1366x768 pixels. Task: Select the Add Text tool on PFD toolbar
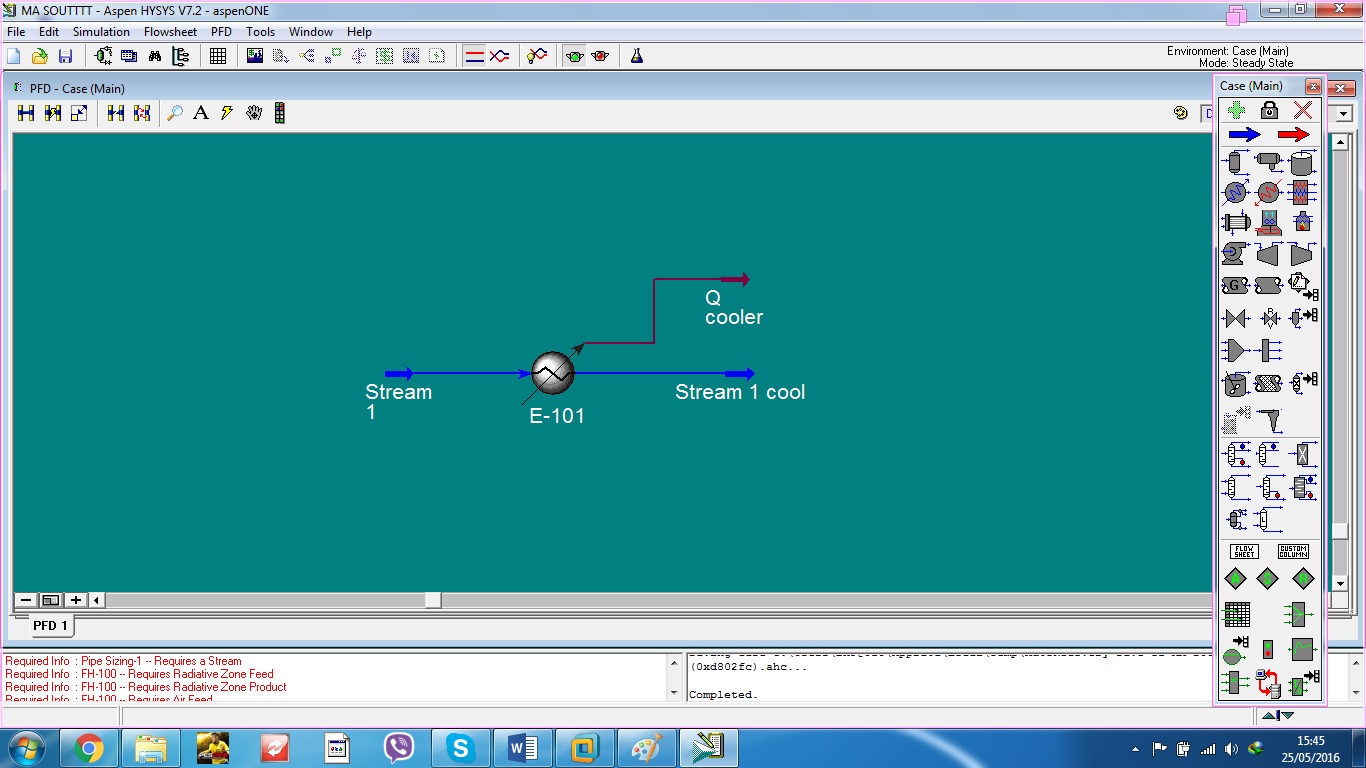[x=200, y=113]
